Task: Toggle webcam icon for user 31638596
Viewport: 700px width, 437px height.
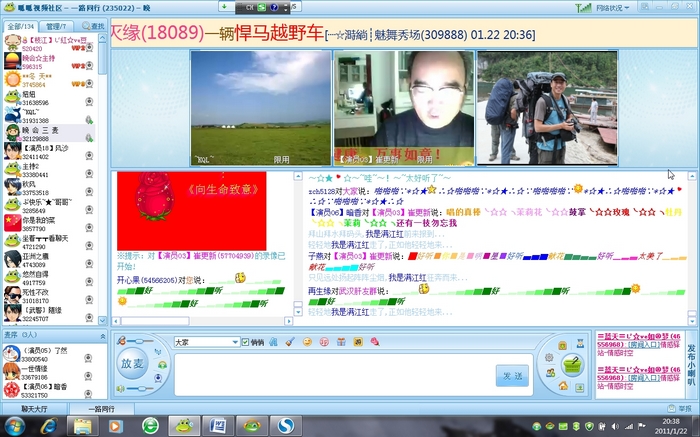Action: [89, 102]
